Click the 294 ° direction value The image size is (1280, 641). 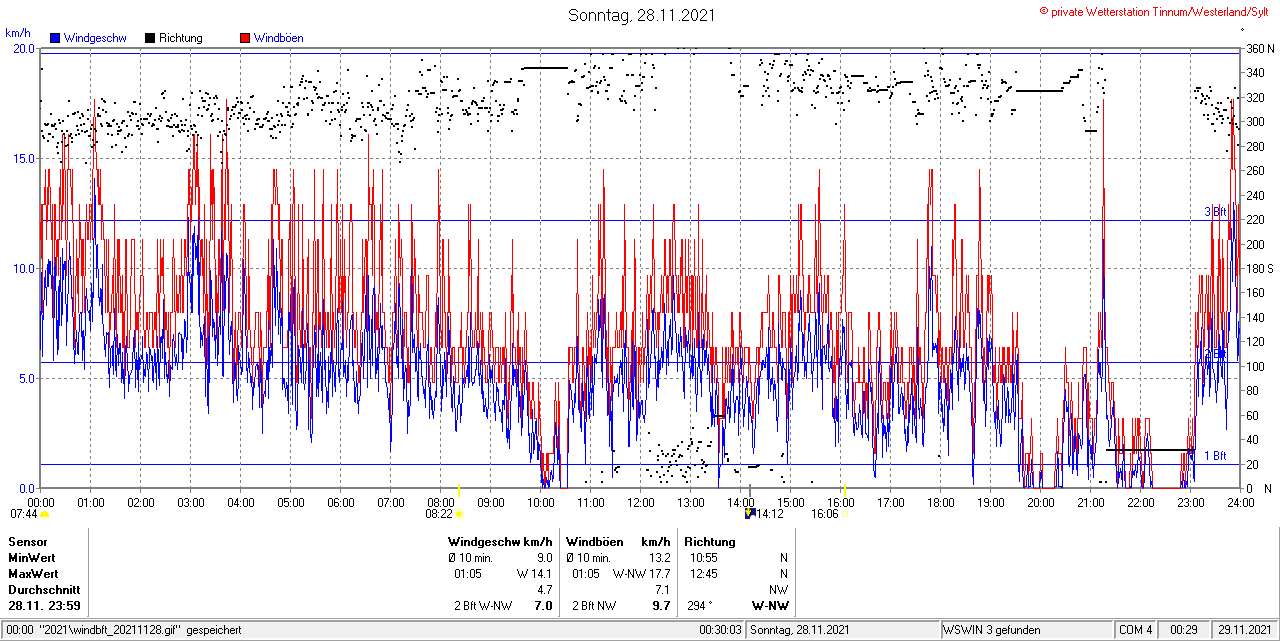pyautogui.click(x=700, y=606)
